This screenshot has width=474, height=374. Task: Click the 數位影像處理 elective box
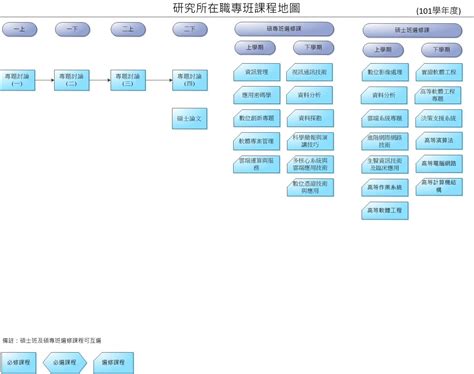[x=385, y=72]
